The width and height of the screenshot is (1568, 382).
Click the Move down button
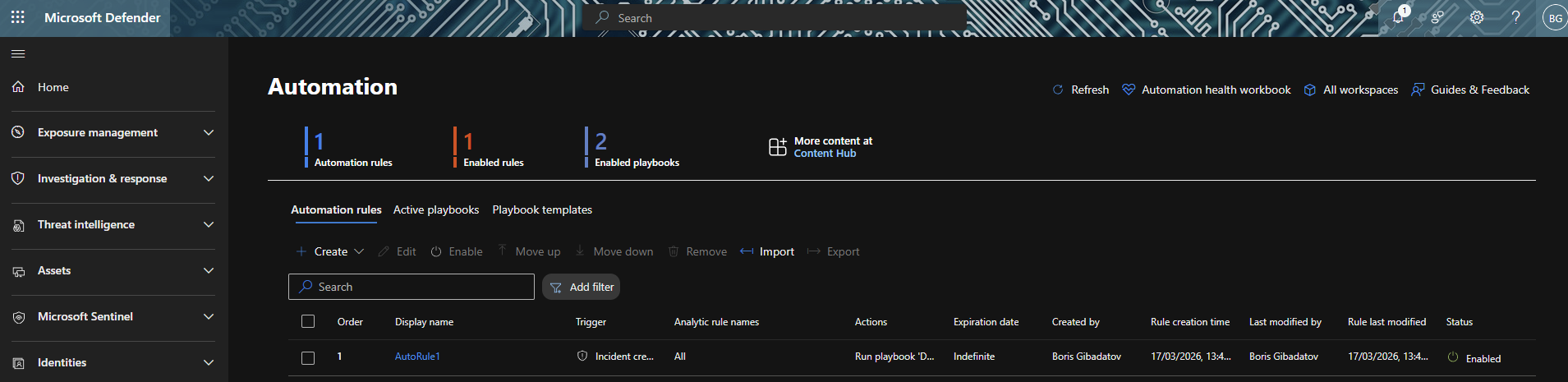click(x=614, y=251)
